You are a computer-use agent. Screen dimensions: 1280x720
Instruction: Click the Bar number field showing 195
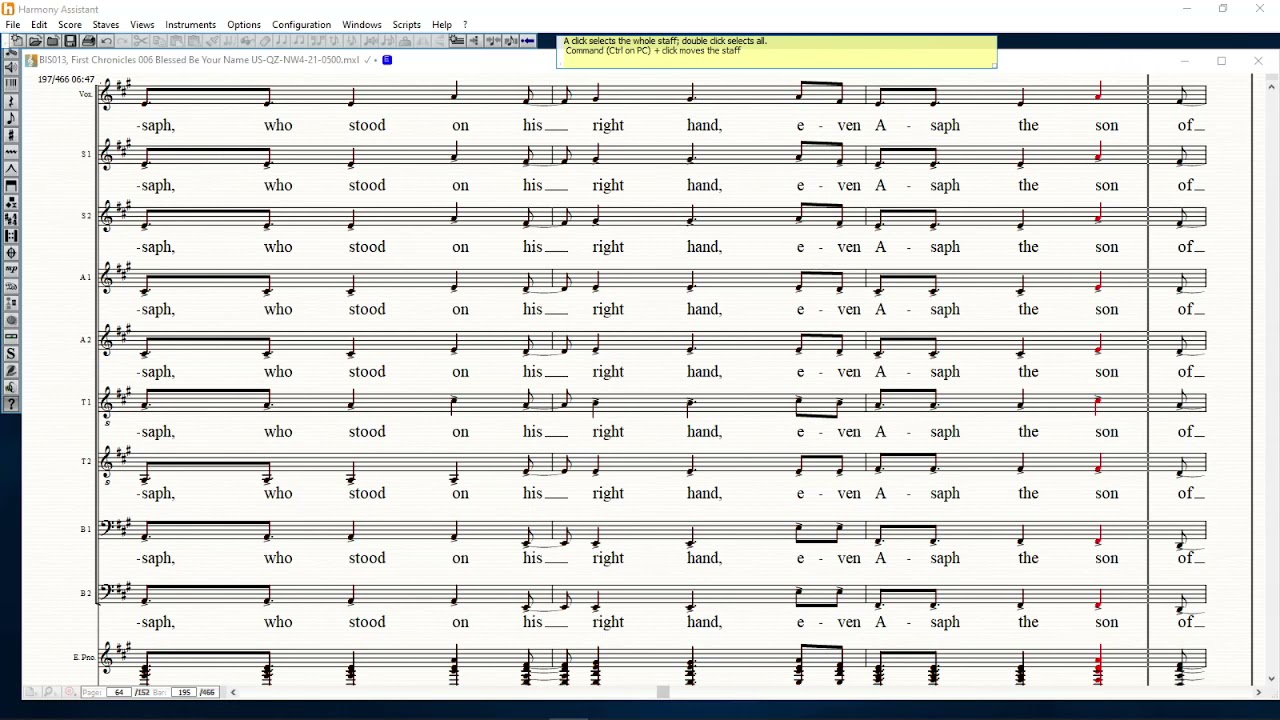pos(184,692)
